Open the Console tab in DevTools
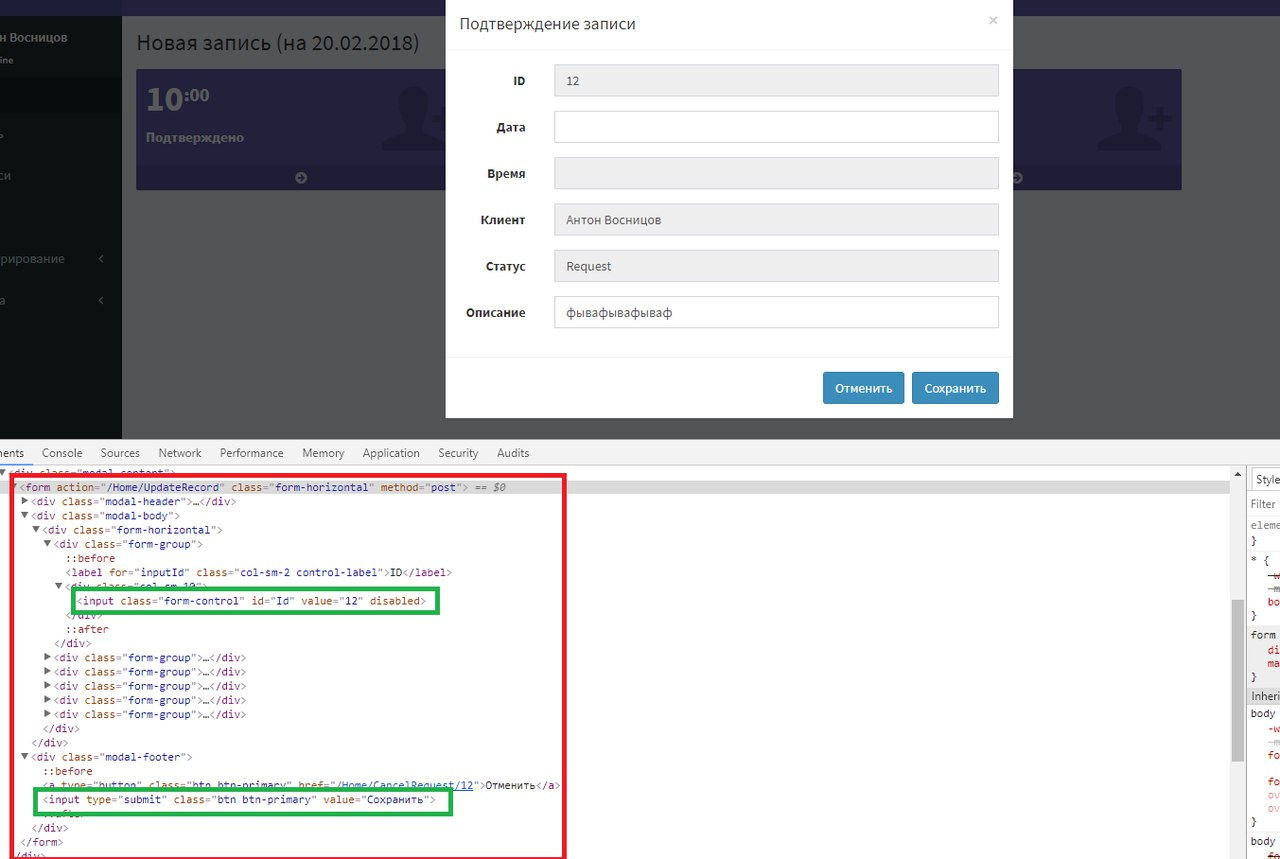The height and width of the screenshot is (859, 1280). pos(62,453)
